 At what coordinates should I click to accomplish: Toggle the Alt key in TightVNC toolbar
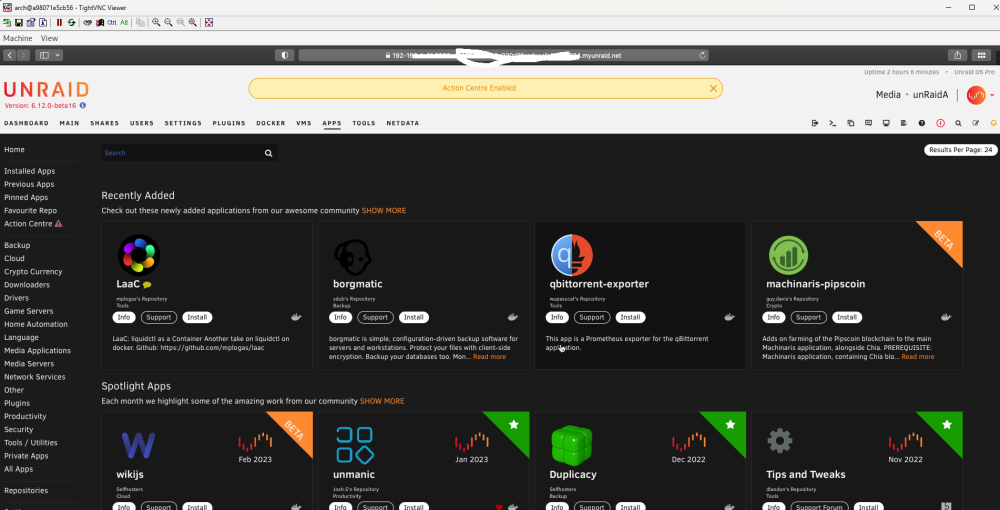(124, 22)
